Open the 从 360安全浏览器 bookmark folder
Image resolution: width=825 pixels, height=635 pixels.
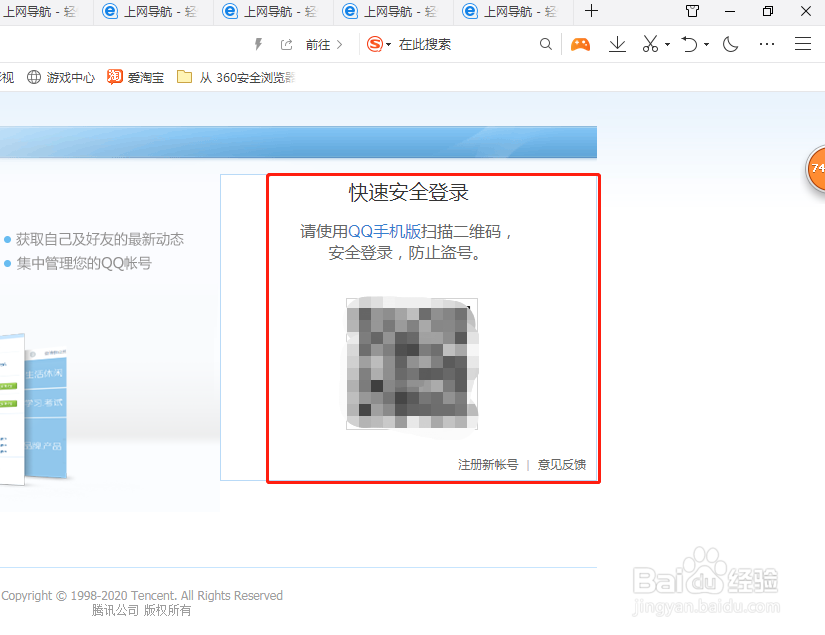point(236,77)
